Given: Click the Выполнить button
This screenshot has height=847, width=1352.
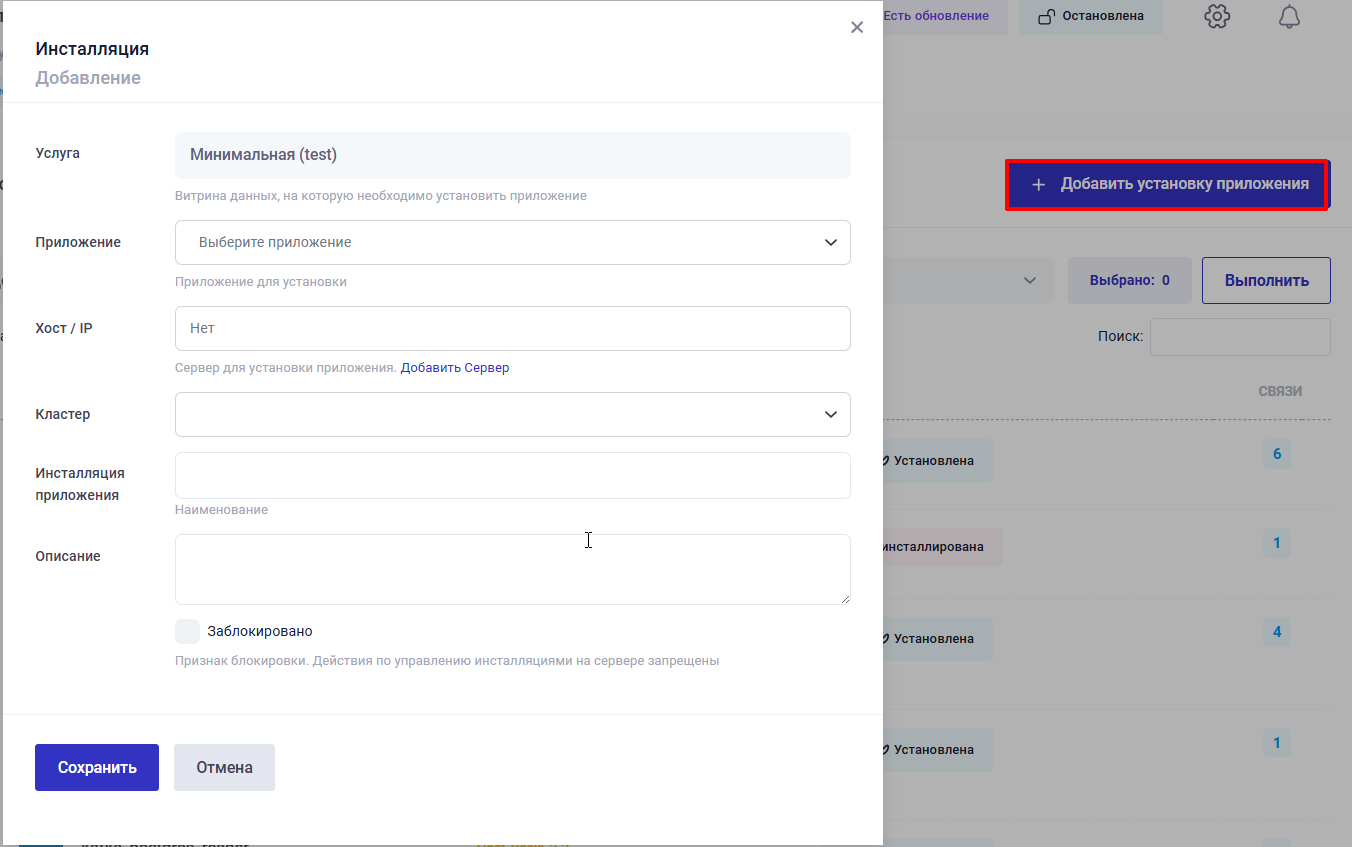Looking at the screenshot, I should [1266, 281].
